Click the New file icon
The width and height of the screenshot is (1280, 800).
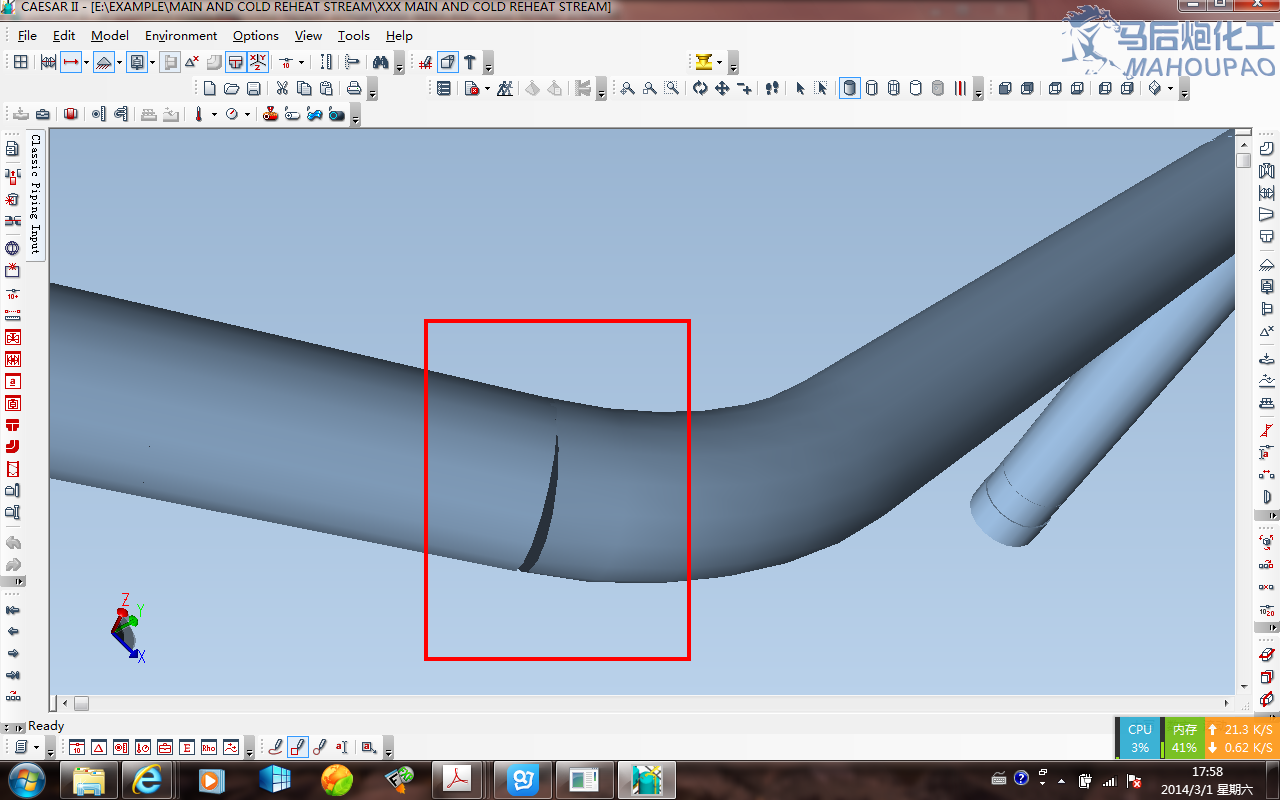210,88
